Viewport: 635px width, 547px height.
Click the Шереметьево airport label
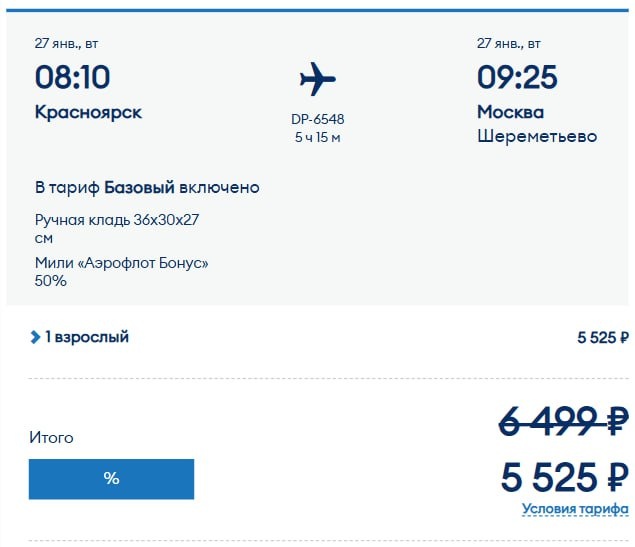point(537,136)
